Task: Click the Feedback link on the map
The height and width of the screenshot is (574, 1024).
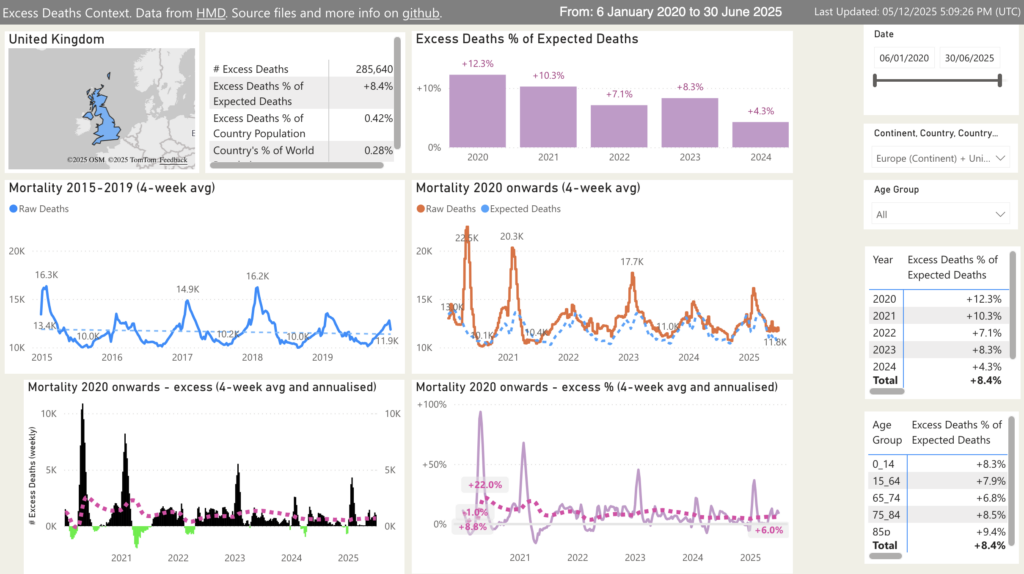Action: click(x=172, y=160)
